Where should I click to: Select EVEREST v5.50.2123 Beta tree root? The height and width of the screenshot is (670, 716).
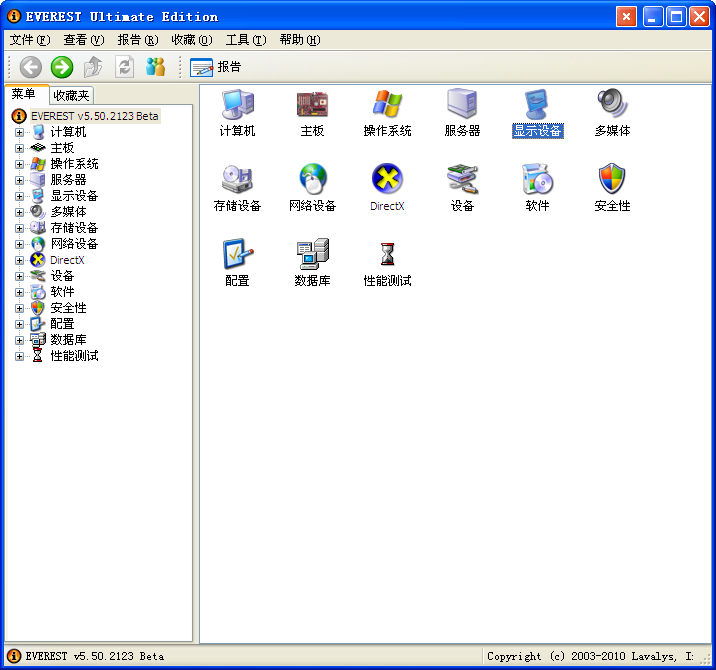95,116
